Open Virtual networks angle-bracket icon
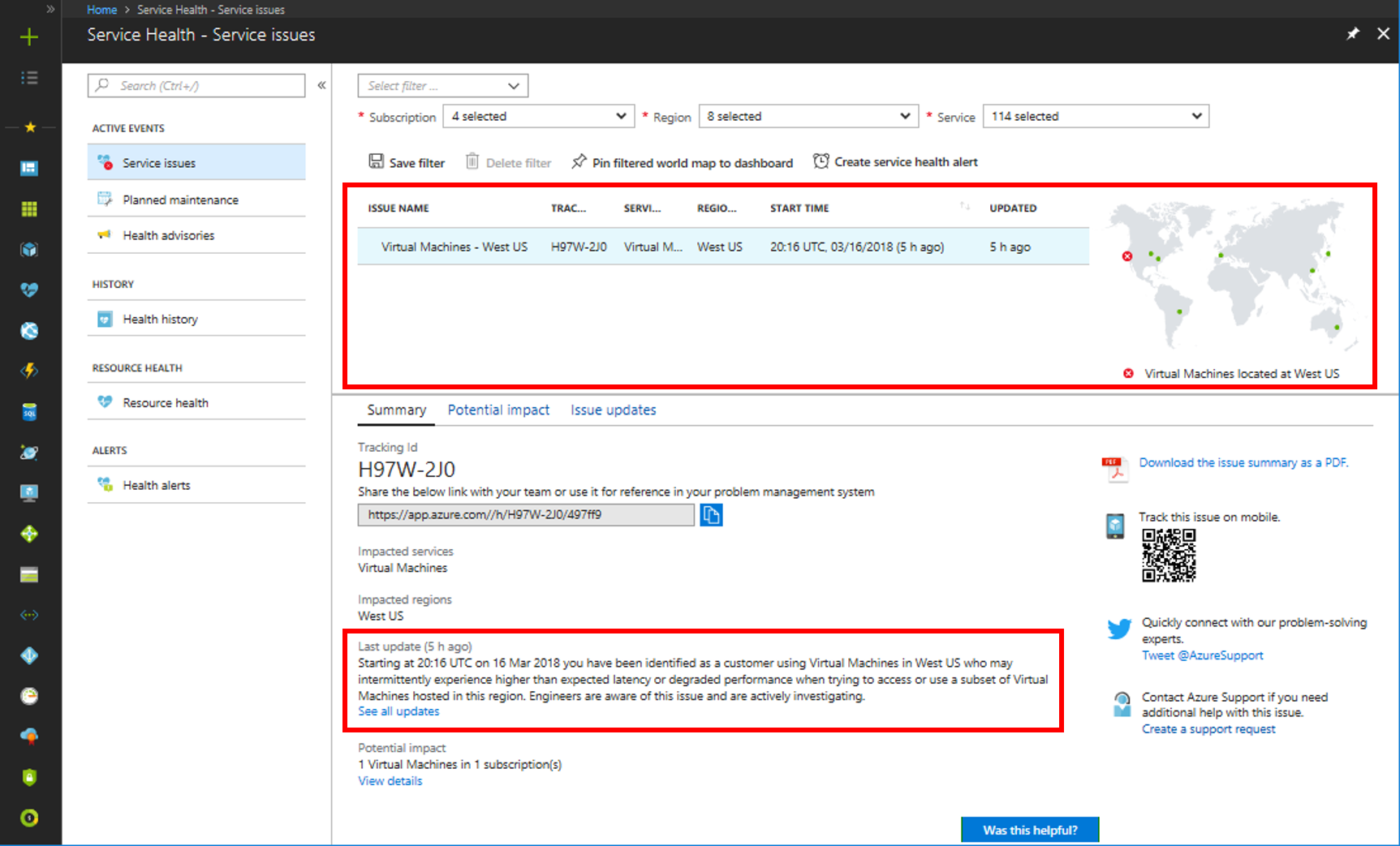1400x846 pixels. click(x=29, y=615)
